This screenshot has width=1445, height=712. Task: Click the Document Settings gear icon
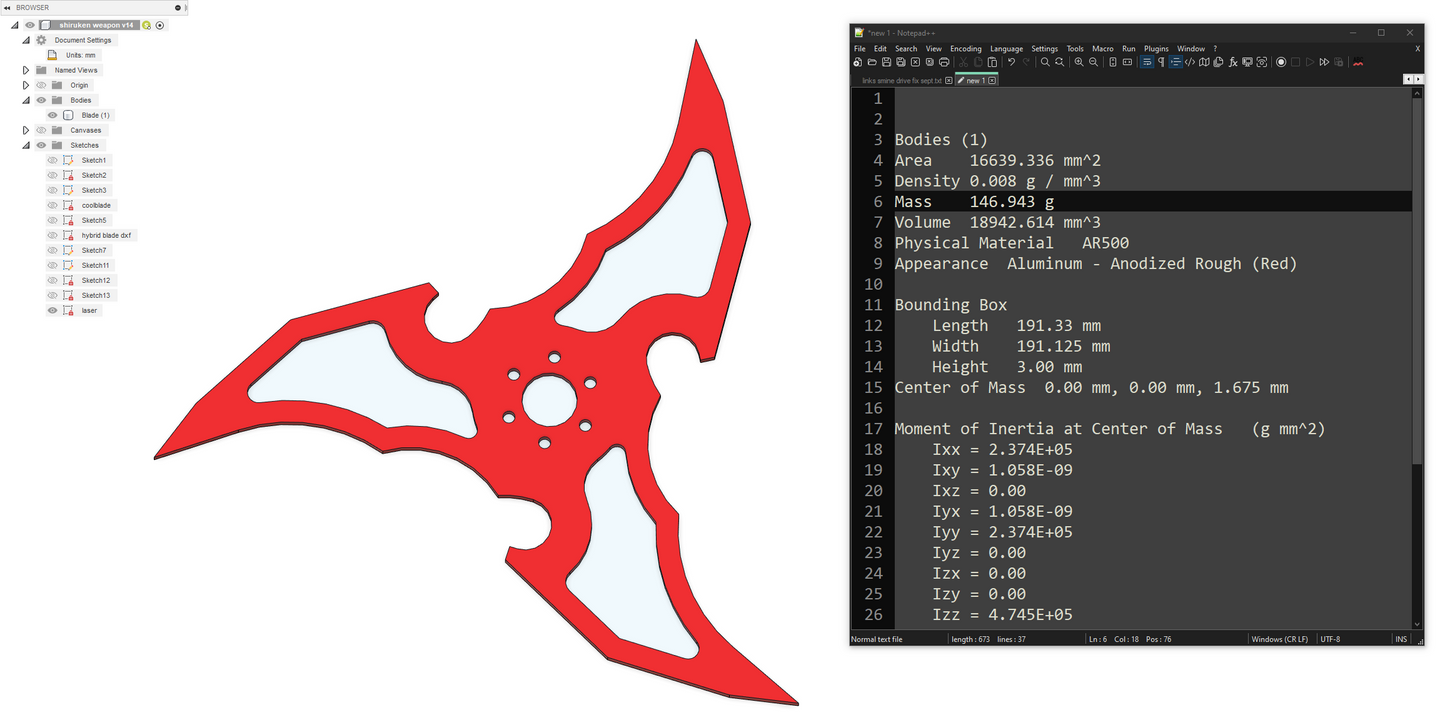coord(41,40)
